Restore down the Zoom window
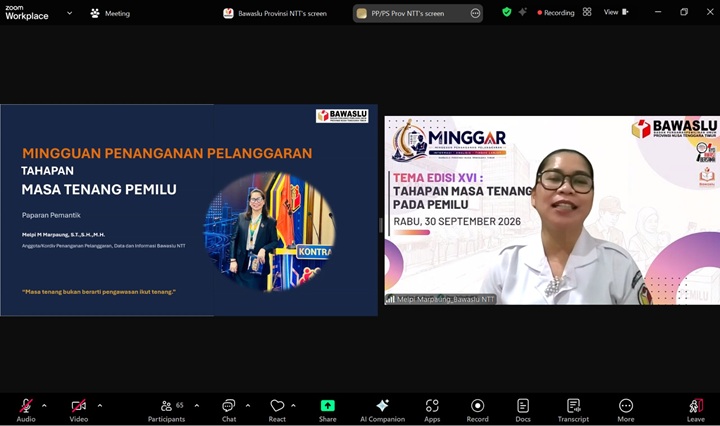This screenshot has width=720, height=426. pyautogui.click(x=684, y=12)
